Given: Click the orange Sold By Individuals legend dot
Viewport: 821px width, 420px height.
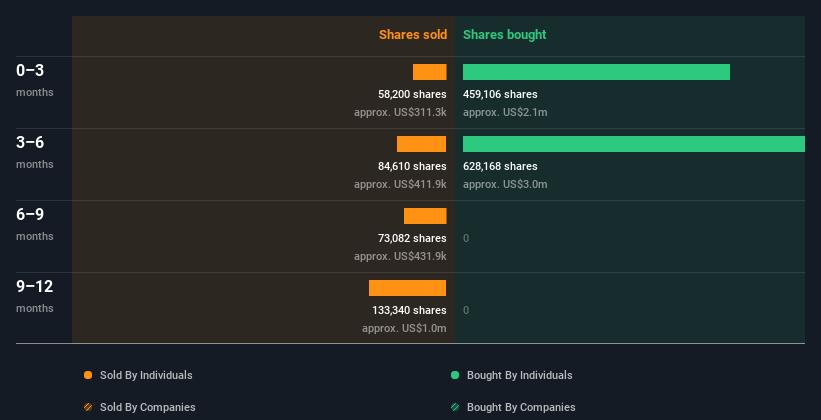Looking at the screenshot, I should coord(88,375).
